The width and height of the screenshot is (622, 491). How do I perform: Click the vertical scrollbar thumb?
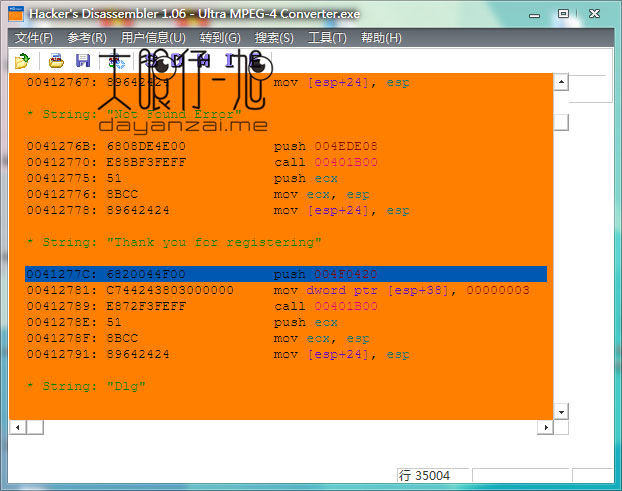[x=561, y=122]
